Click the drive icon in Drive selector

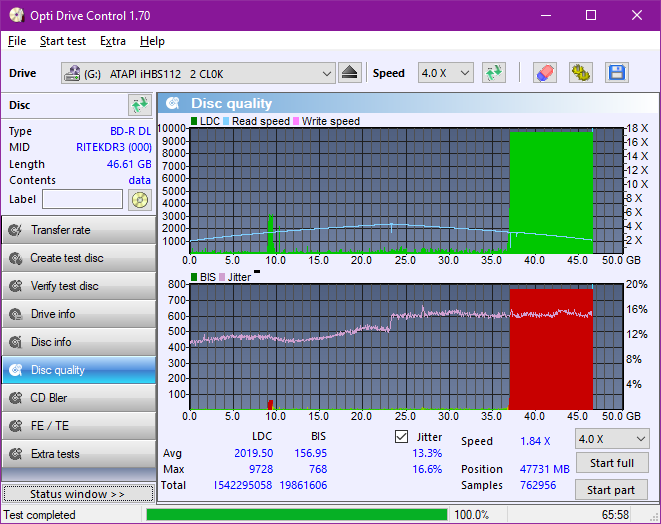(x=72, y=73)
